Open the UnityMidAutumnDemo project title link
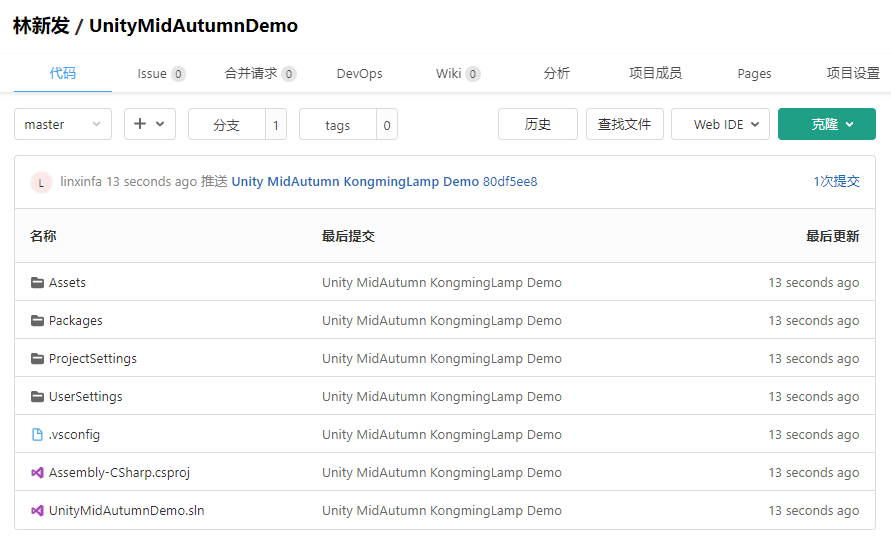Screen dimensions: 891x543 click(x=193, y=26)
